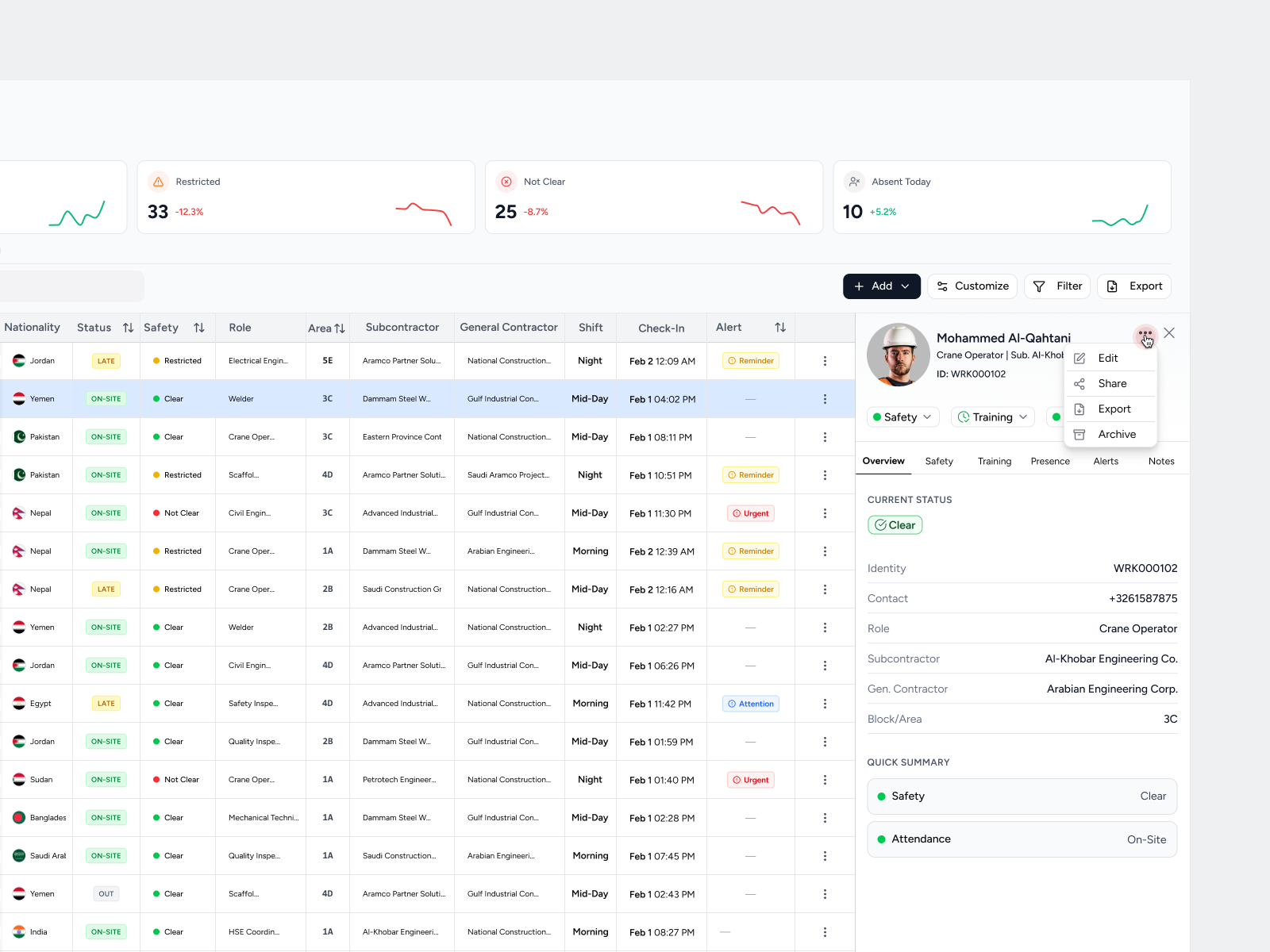Sort the Status column using its sort icon
The height and width of the screenshot is (952, 1270).
128,327
